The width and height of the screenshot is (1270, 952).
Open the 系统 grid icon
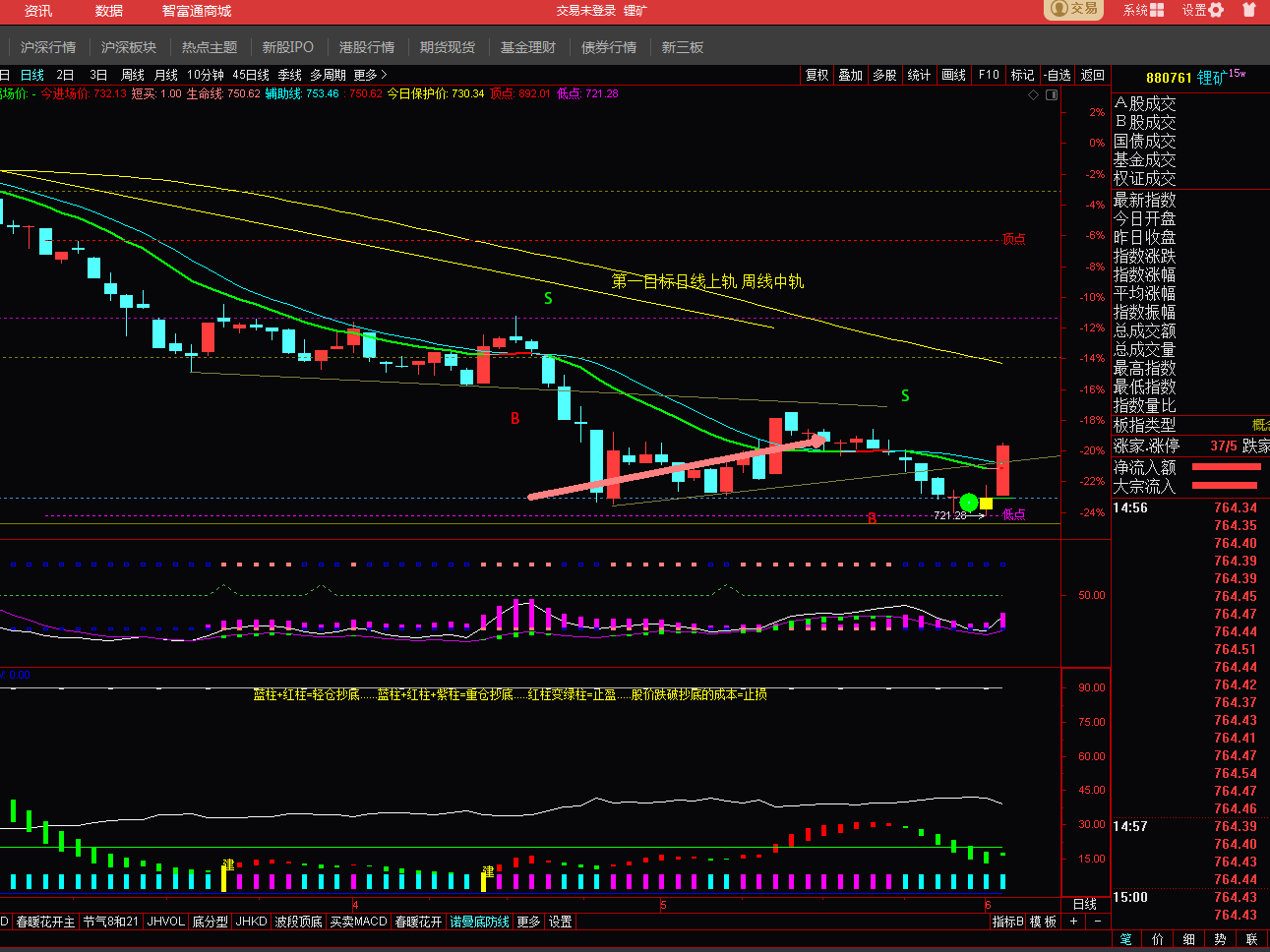(x=1157, y=10)
